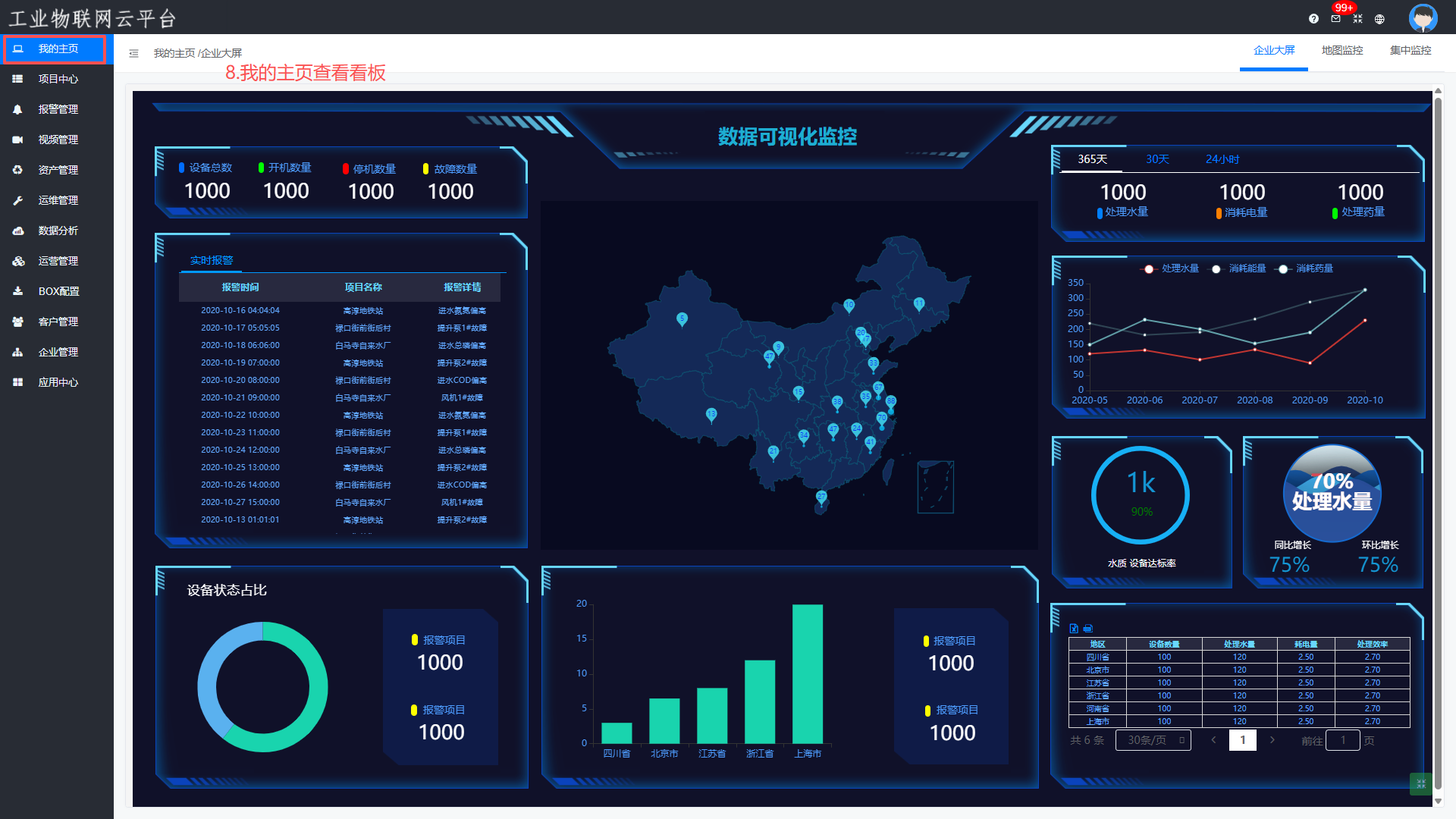This screenshot has width=1456, height=819.
Task: Collapse the sidebar with the hamburger icon
Action: tap(133, 53)
